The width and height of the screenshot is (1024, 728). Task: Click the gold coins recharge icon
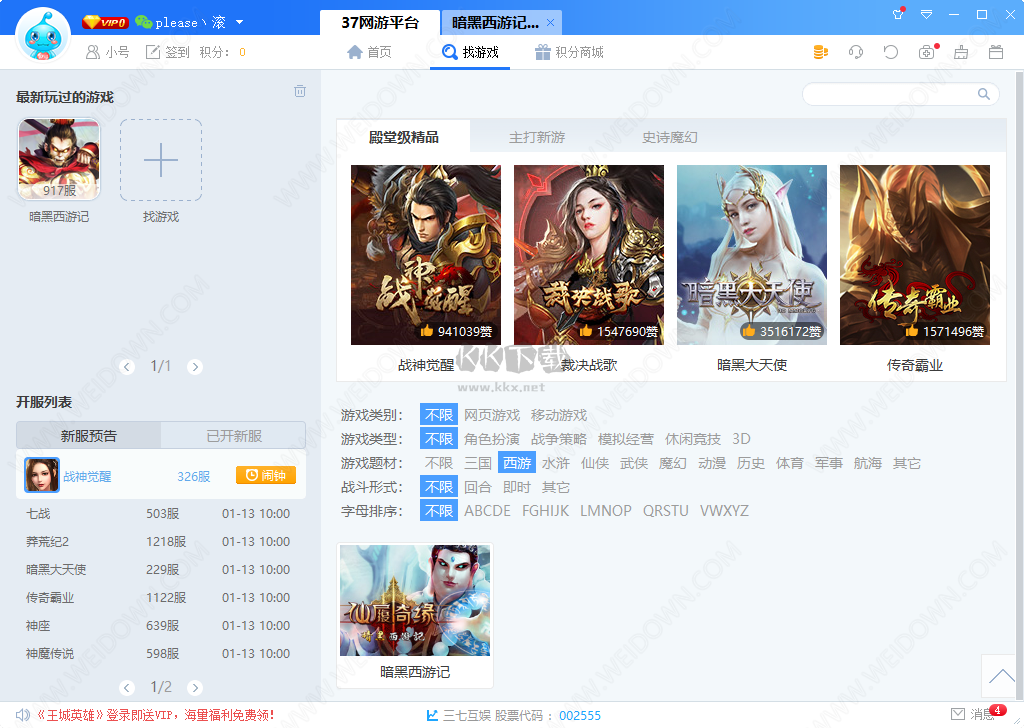pos(820,52)
